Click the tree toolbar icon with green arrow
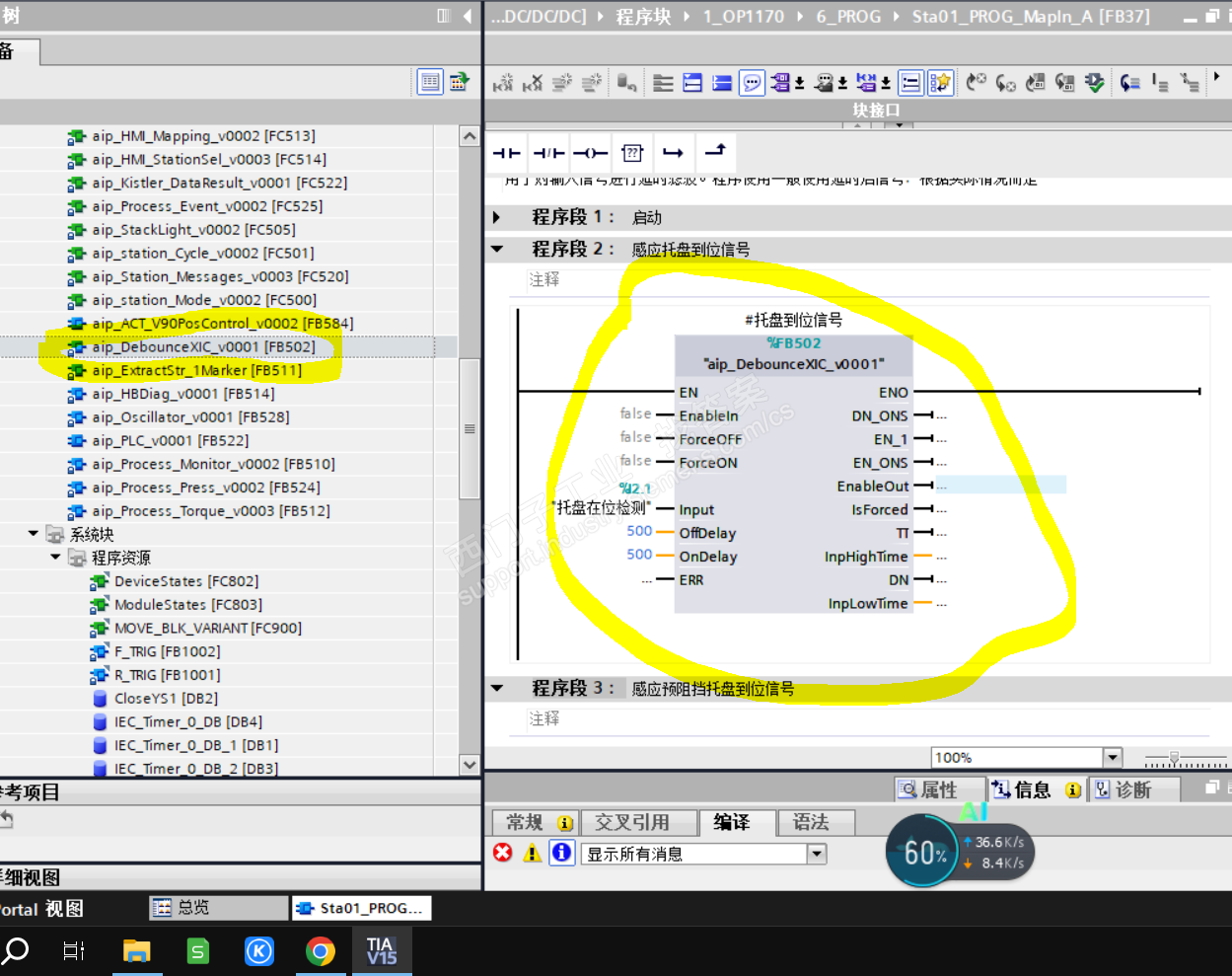 (460, 82)
